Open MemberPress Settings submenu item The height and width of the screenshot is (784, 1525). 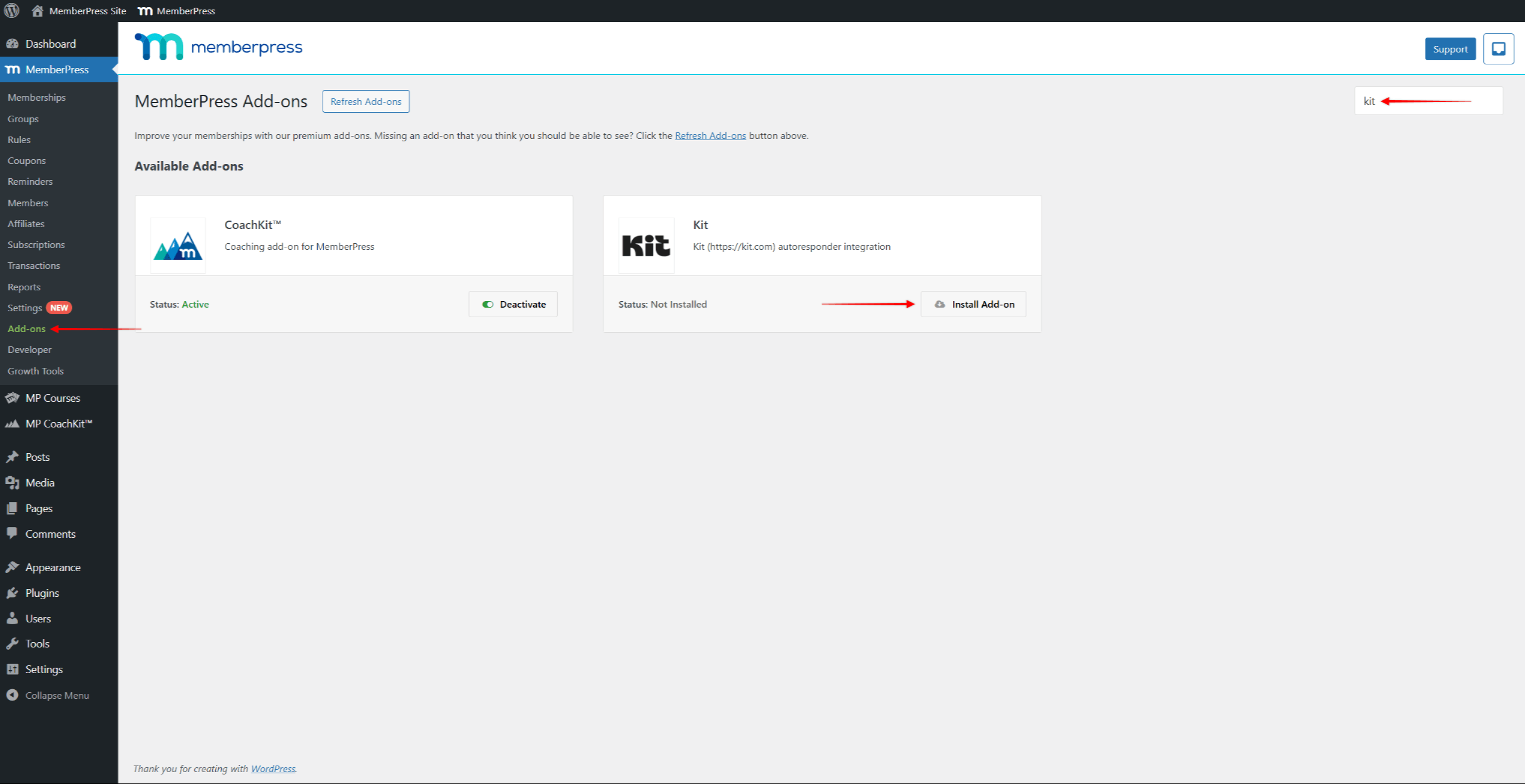tap(24, 308)
